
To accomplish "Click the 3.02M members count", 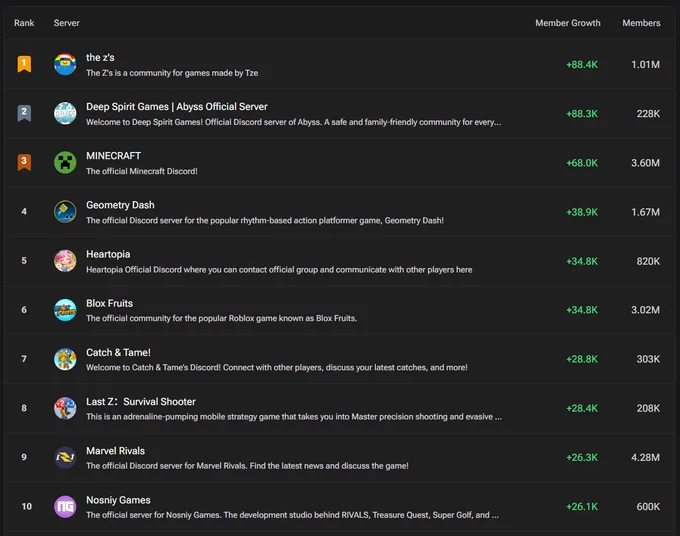I will click(x=645, y=310).
